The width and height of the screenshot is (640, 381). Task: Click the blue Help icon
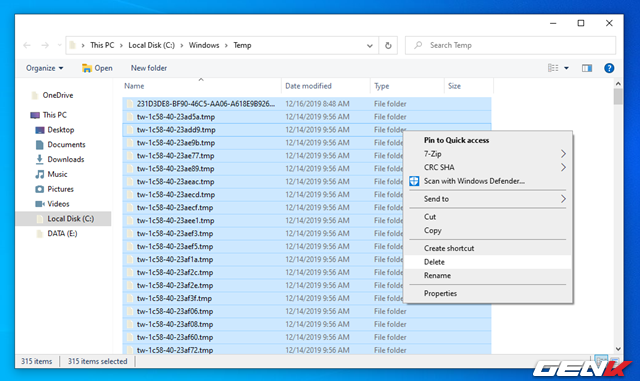tap(609, 68)
